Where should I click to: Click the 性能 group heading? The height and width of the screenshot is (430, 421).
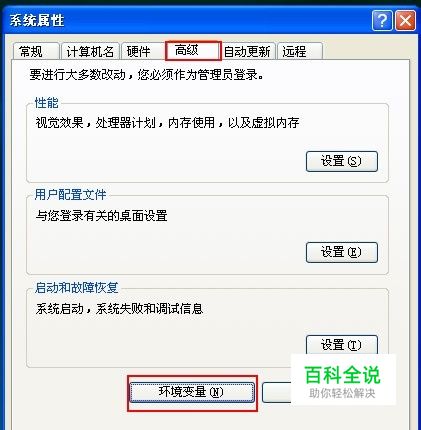click(x=47, y=103)
